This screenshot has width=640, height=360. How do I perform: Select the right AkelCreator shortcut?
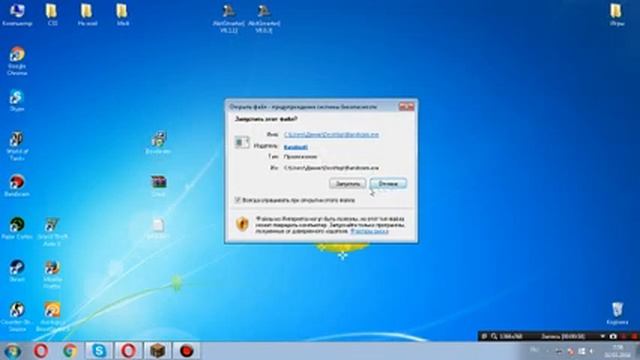[264, 18]
